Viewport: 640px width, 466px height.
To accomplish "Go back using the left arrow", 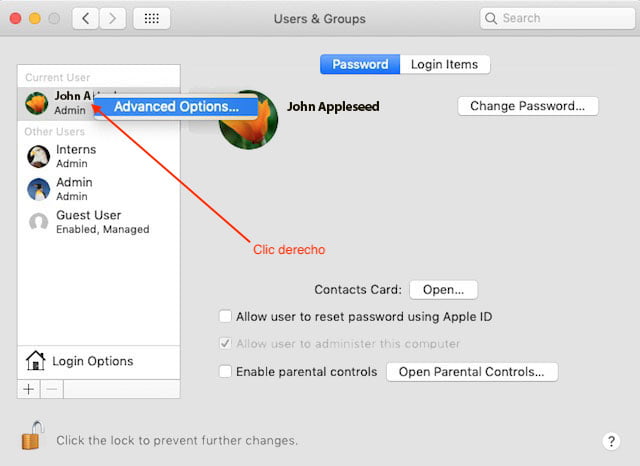I will (x=86, y=18).
